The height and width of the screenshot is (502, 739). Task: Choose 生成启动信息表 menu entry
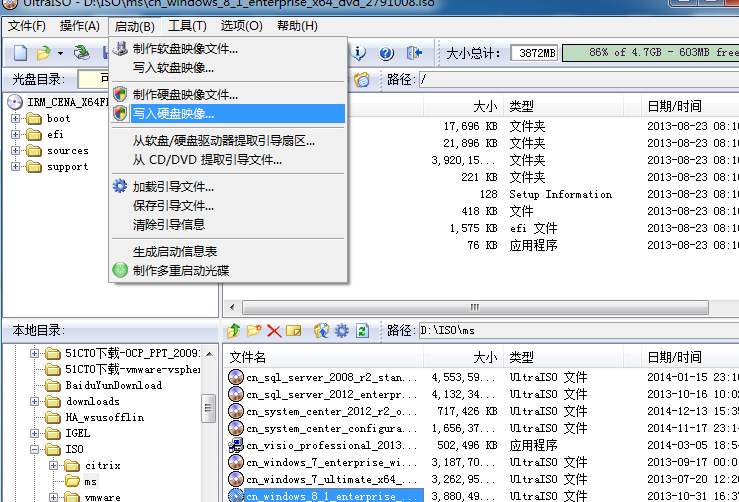tap(229, 252)
